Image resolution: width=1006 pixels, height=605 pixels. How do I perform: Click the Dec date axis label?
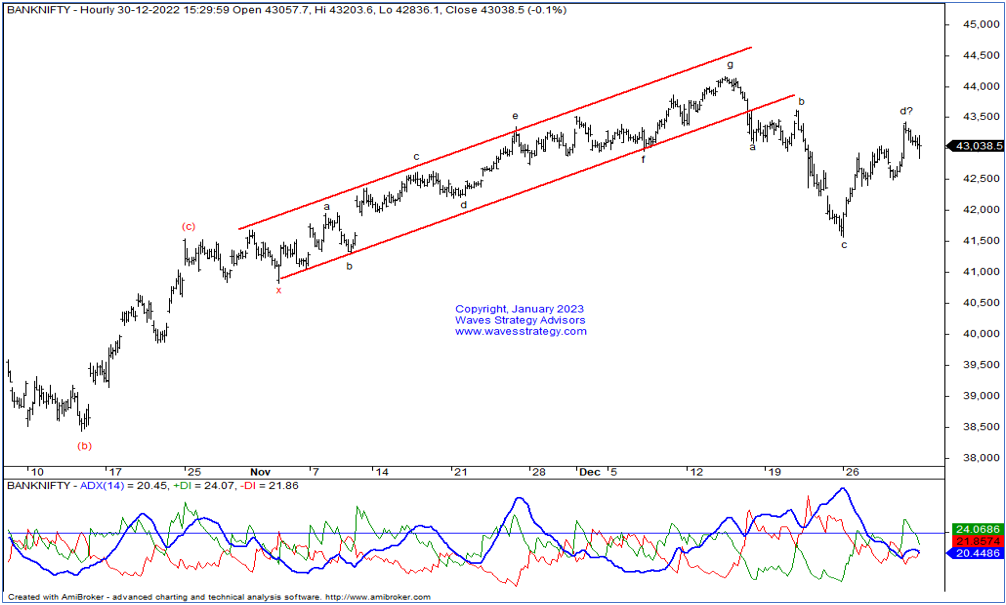click(x=590, y=472)
